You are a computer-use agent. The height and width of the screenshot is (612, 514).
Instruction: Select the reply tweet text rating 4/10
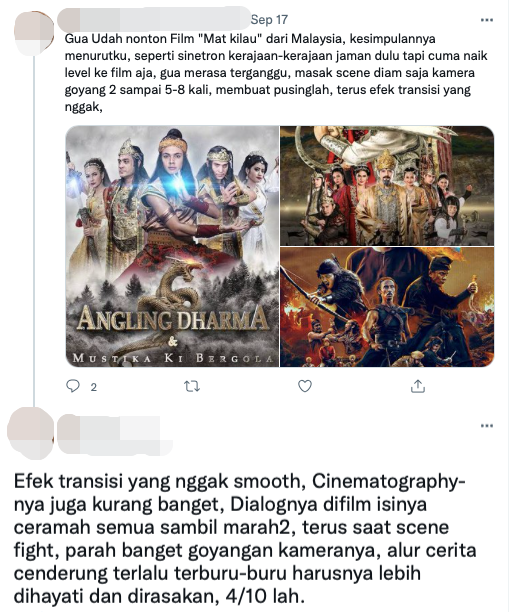tap(245, 539)
